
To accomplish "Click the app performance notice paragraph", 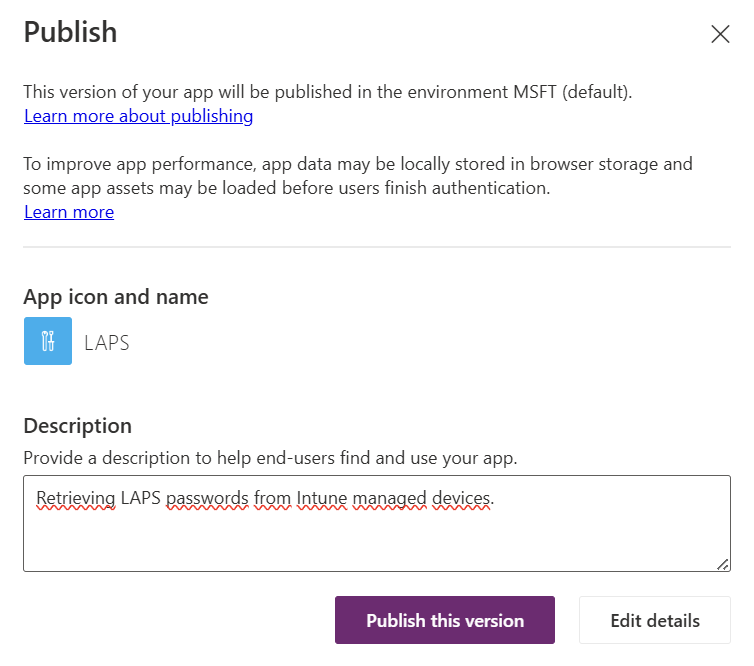I will (358, 175).
